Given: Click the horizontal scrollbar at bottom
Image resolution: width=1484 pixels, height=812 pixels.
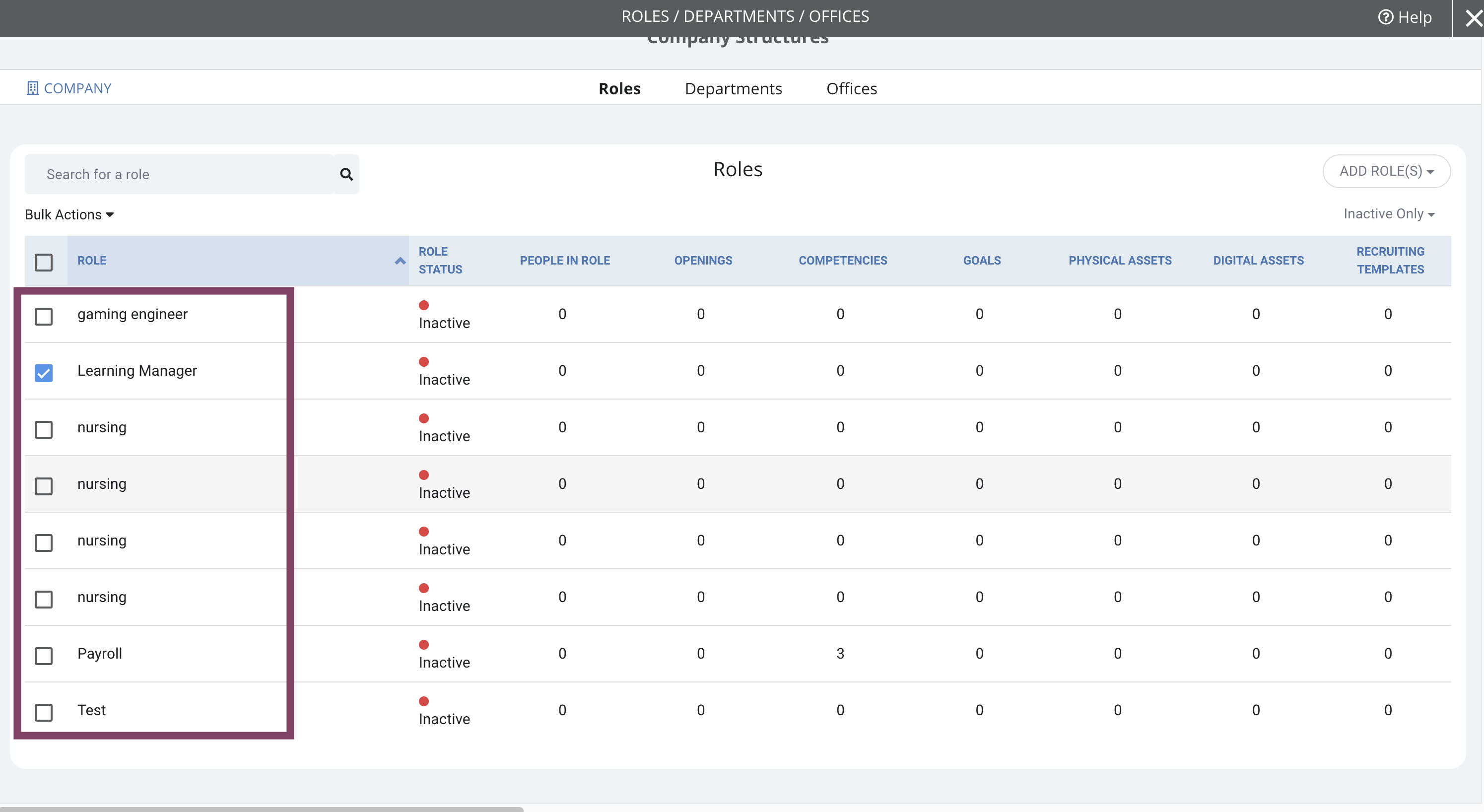Looking at the screenshot, I should (262, 809).
